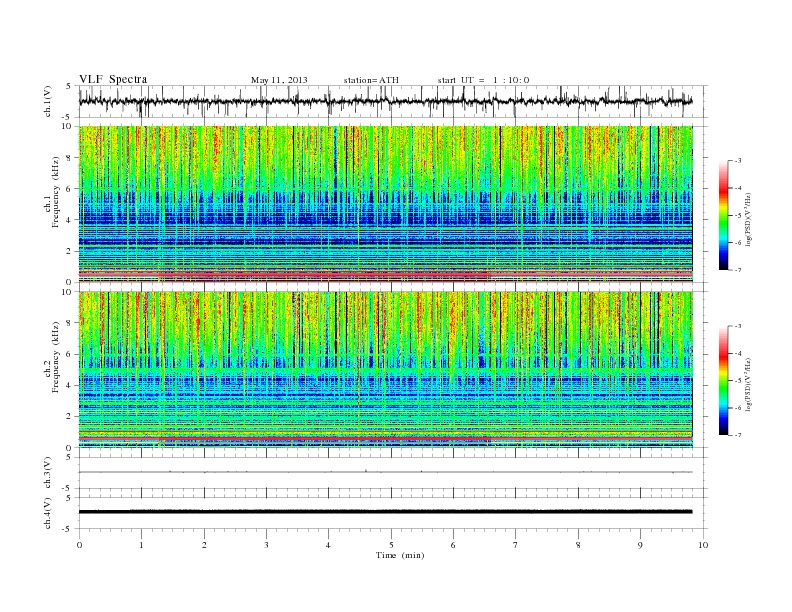Click the "6" kHz tick of ch.1 spectrogram

pos(69,189)
